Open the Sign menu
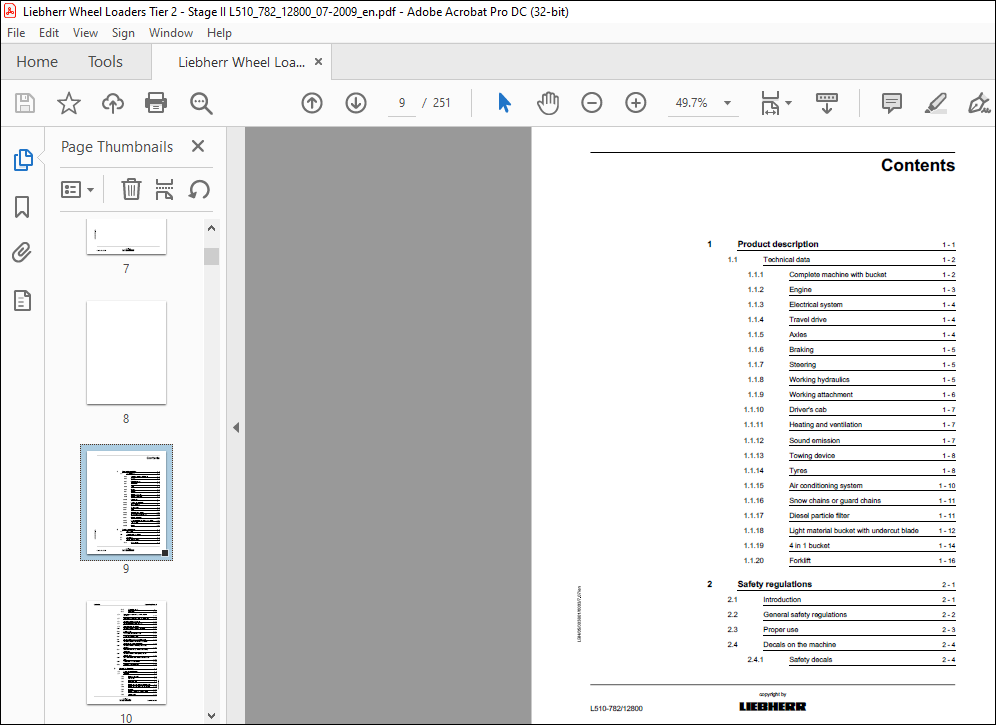Viewport: 996px width, 725px height. click(123, 33)
